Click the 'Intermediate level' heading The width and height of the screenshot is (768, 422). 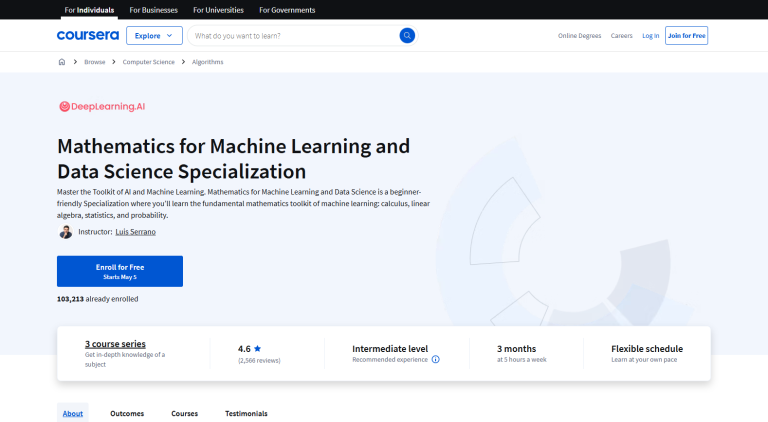(390, 349)
